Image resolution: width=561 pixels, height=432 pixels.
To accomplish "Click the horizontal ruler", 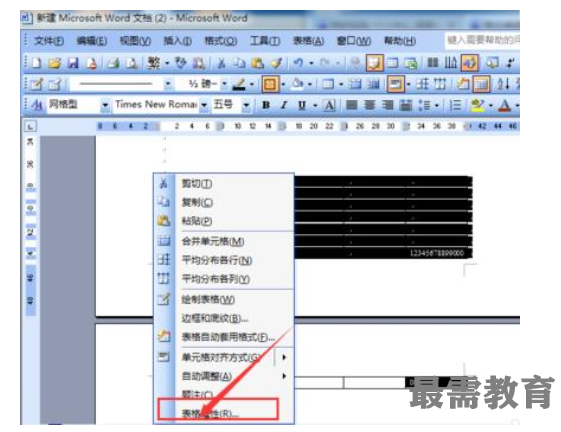I will tap(307, 126).
